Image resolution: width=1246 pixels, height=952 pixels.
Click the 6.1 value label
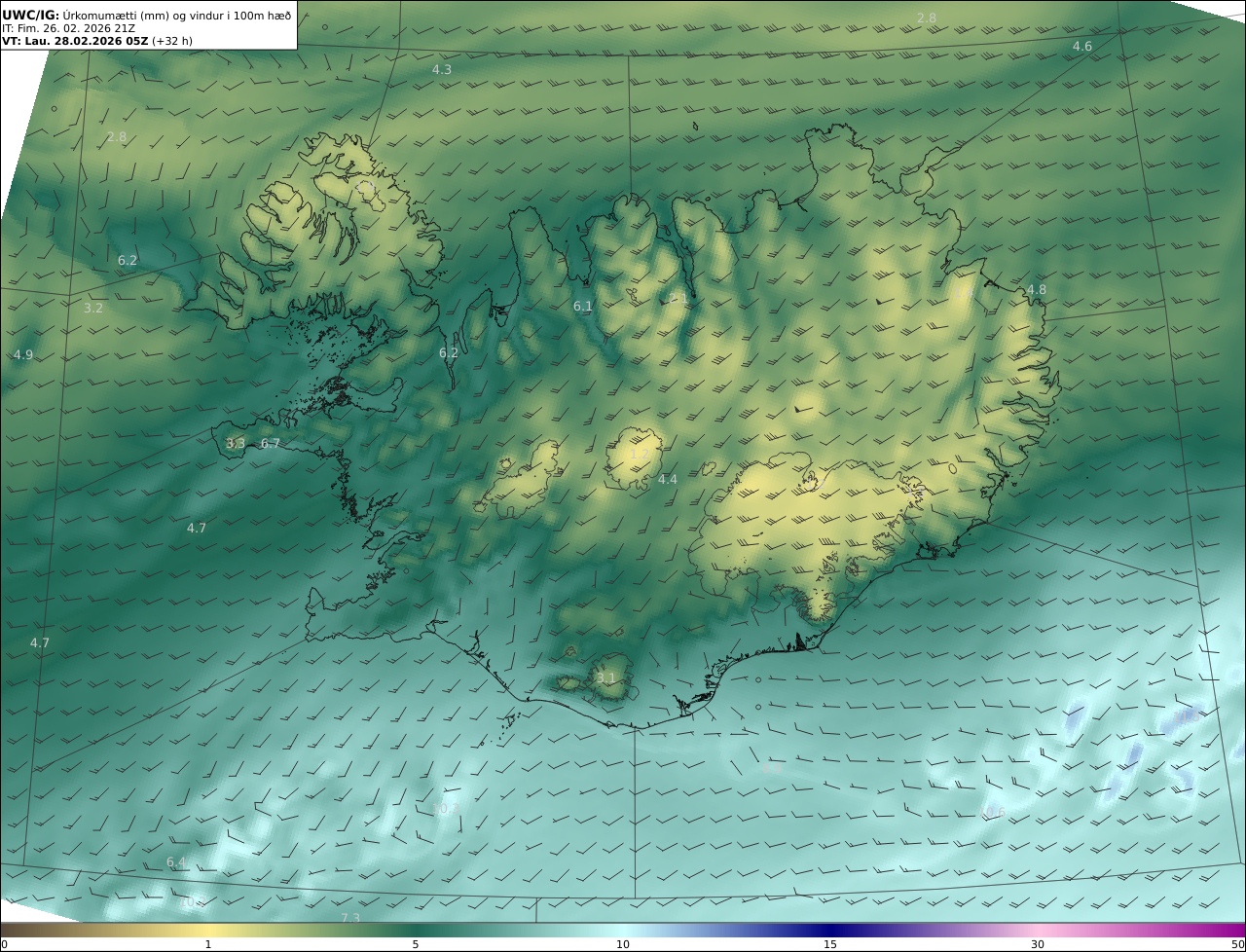pyautogui.click(x=583, y=307)
